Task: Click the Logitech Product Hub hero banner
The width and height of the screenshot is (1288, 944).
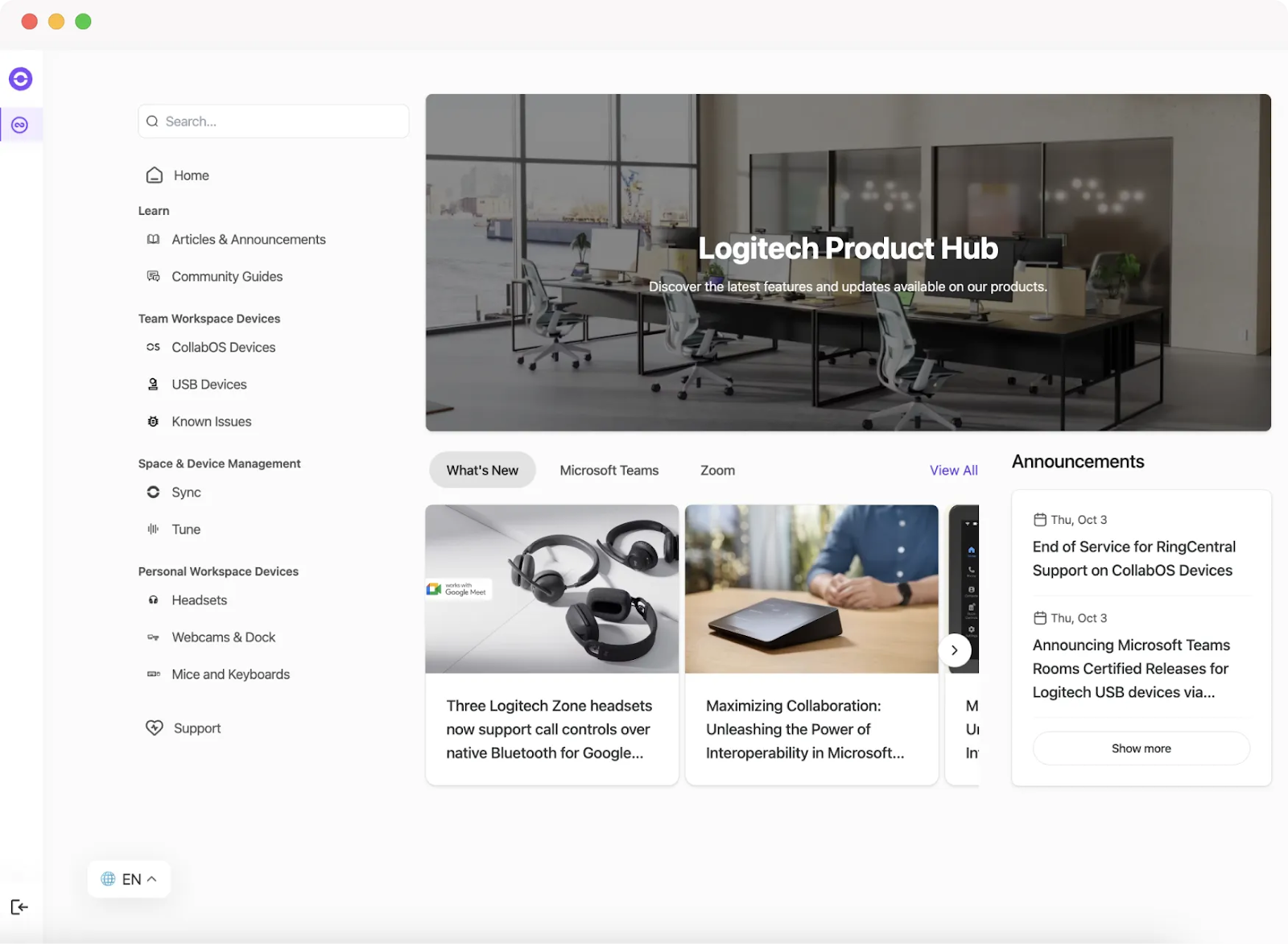Action: click(848, 262)
